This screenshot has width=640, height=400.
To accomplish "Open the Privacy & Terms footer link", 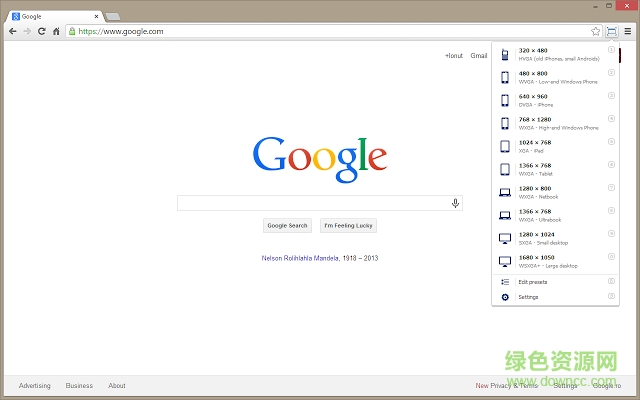I will [x=514, y=386].
